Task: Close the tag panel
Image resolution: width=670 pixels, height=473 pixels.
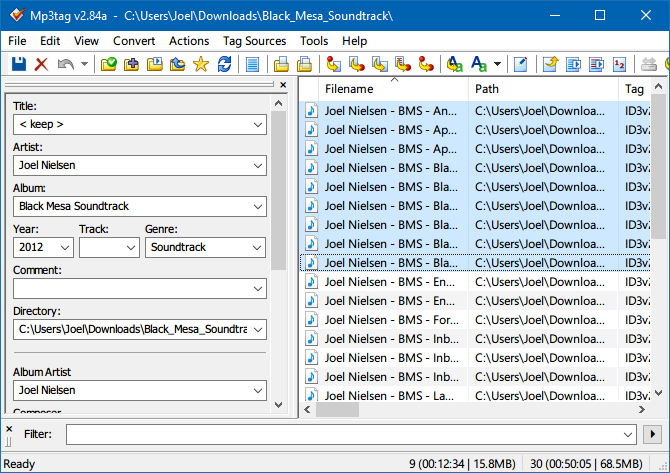Action: (x=283, y=85)
